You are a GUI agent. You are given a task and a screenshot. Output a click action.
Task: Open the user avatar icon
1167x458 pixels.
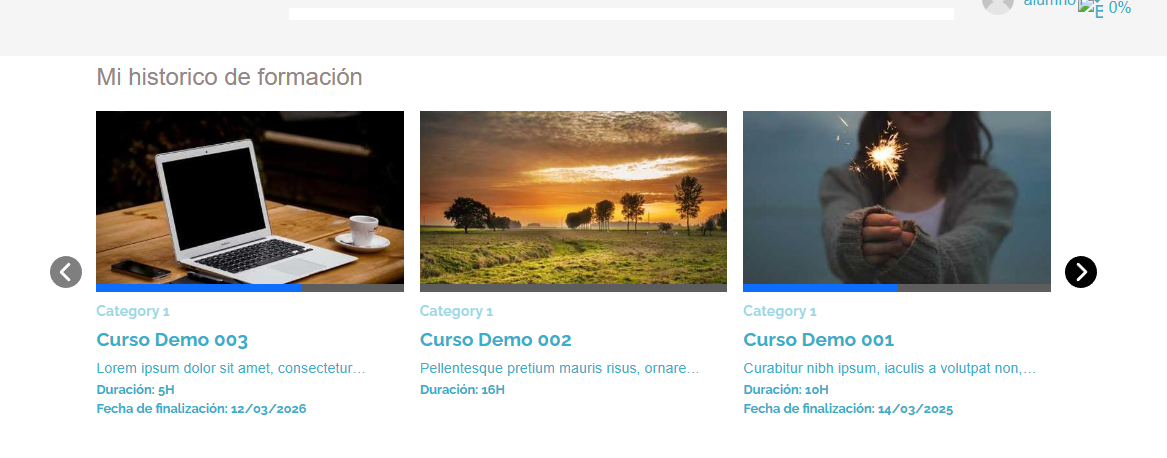click(998, 4)
